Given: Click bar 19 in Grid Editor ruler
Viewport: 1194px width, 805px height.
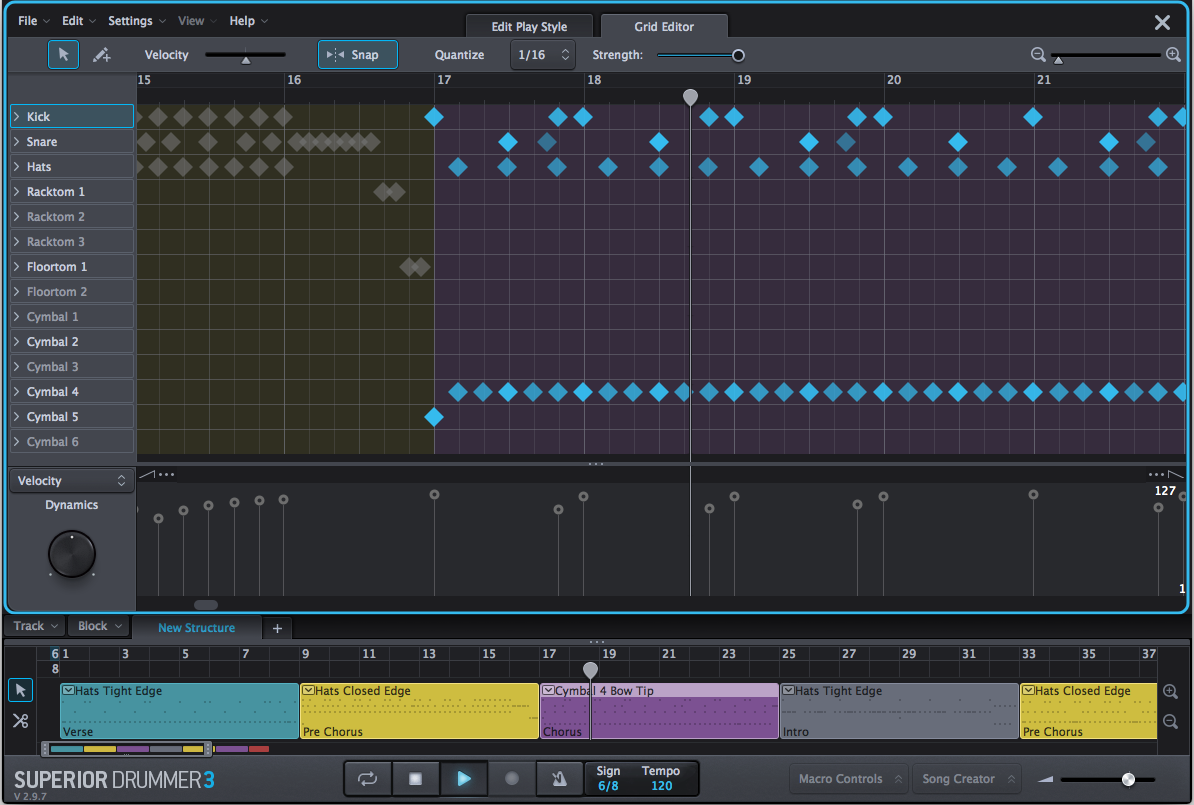Looking at the screenshot, I should tap(744, 80).
